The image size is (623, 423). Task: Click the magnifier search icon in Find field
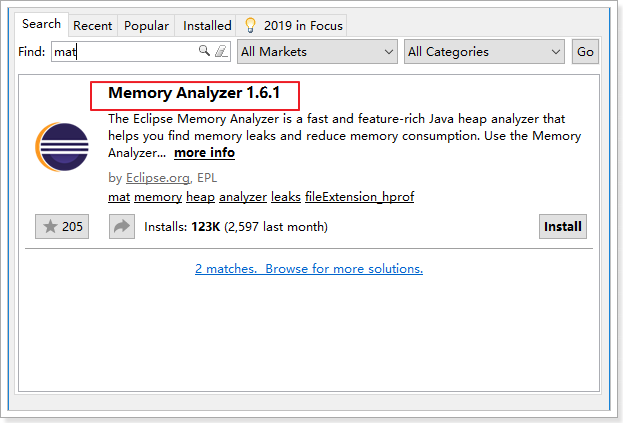[205, 51]
